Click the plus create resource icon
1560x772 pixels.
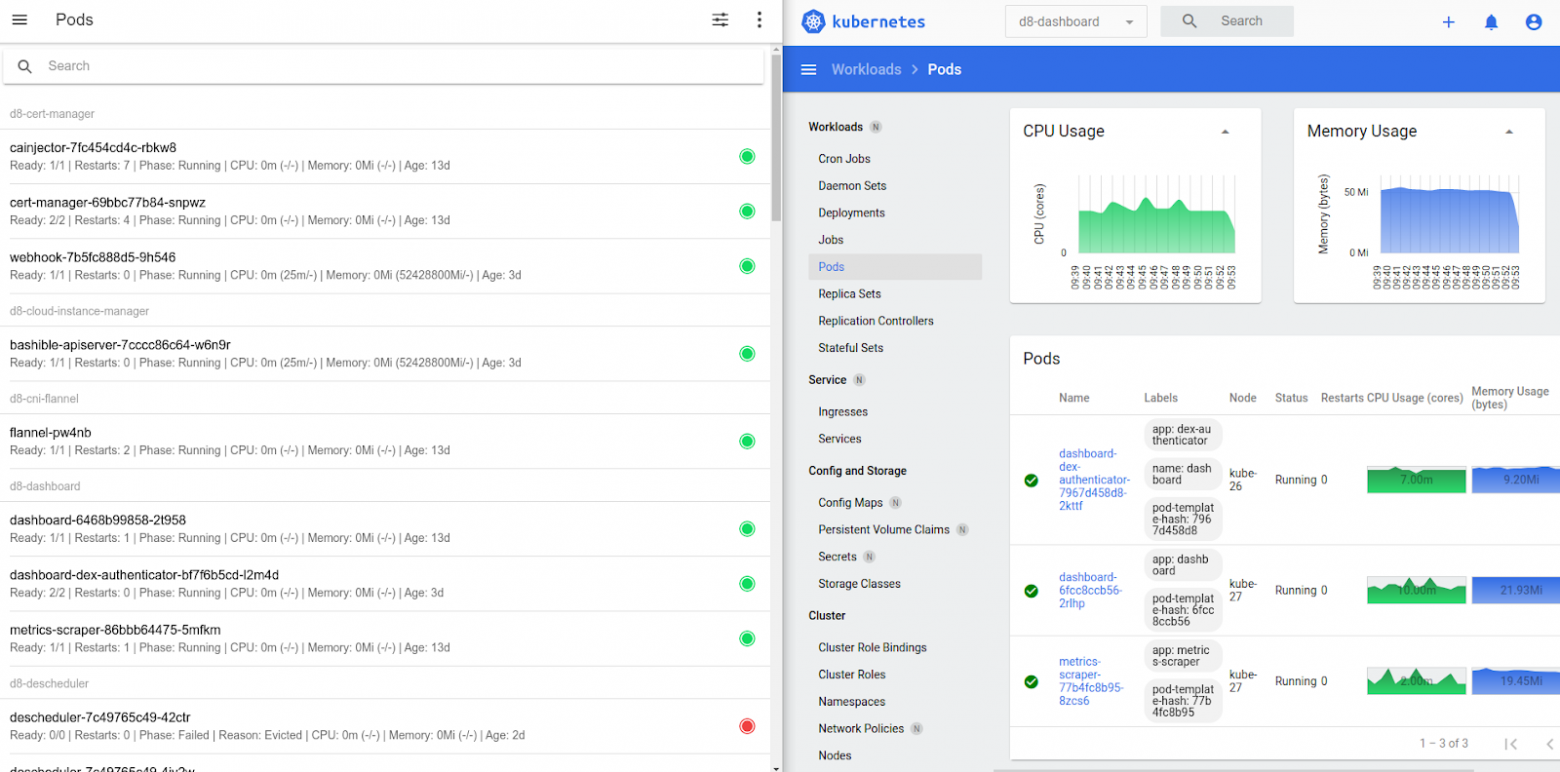pyautogui.click(x=1448, y=22)
